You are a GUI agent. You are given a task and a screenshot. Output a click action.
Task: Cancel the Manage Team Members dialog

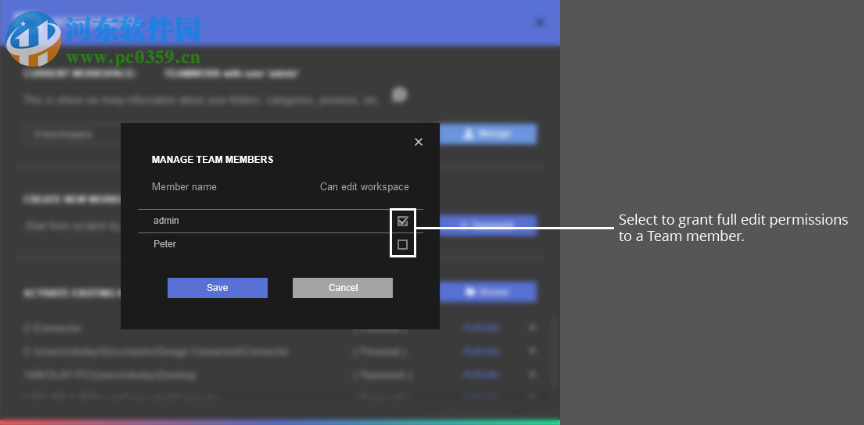tap(343, 288)
